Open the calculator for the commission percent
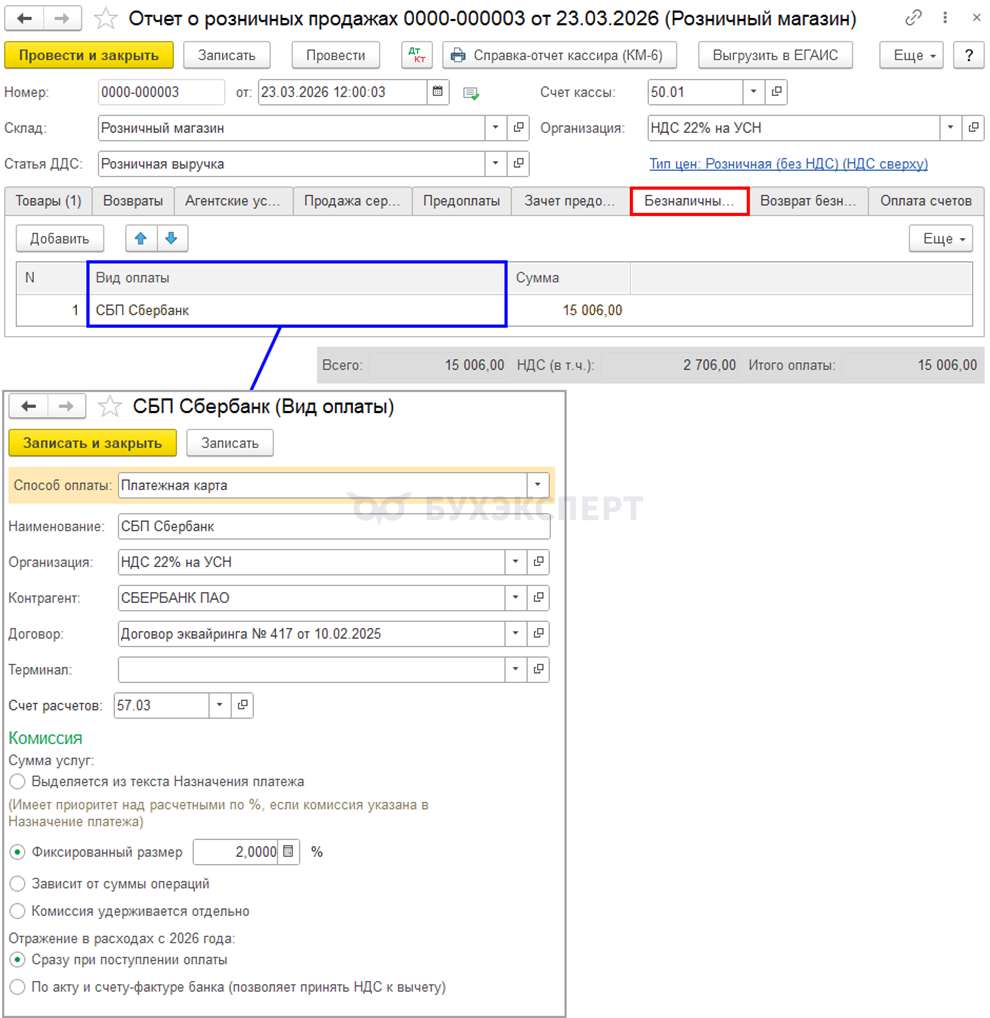The width and height of the screenshot is (990, 1018). (x=289, y=851)
